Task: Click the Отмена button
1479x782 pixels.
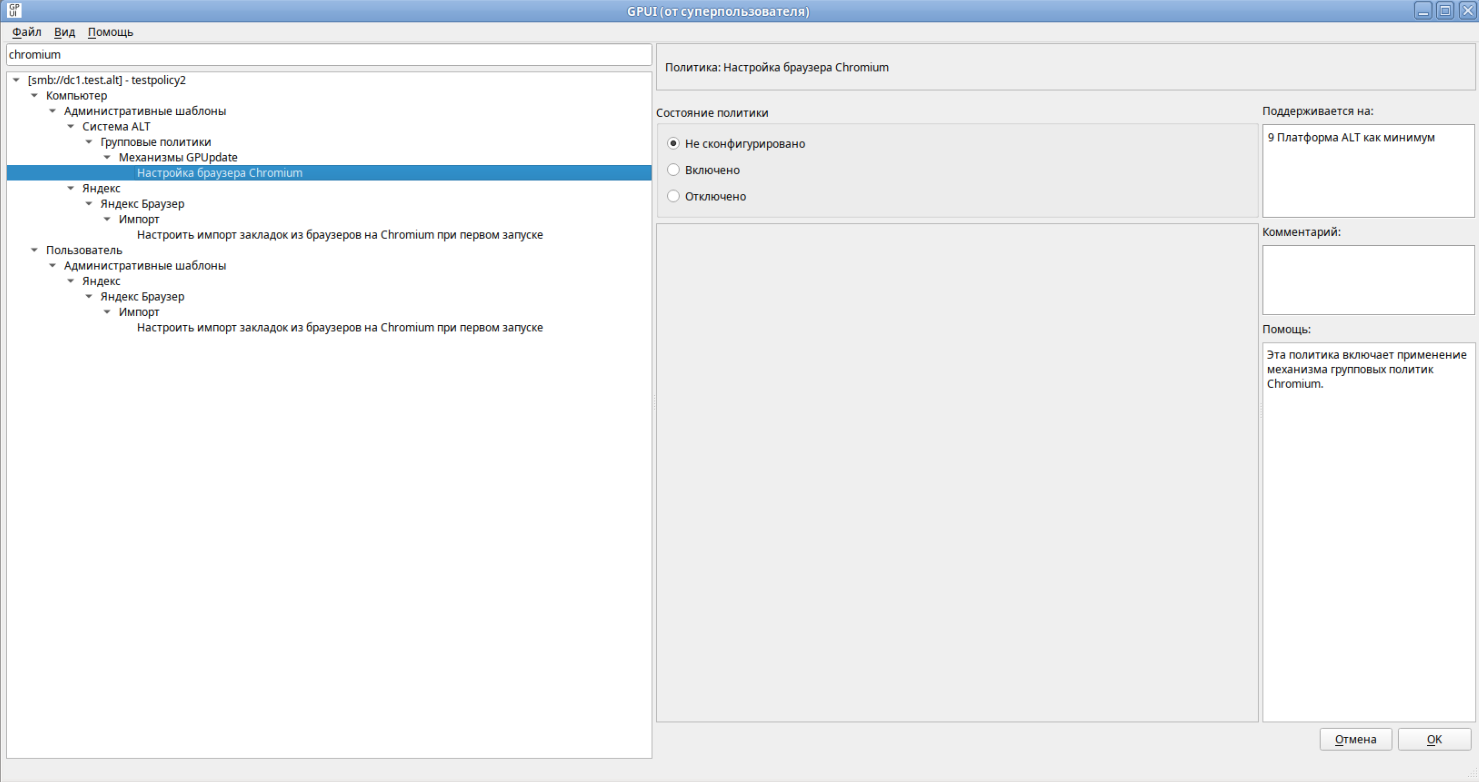Action: tap(1356, 740)
